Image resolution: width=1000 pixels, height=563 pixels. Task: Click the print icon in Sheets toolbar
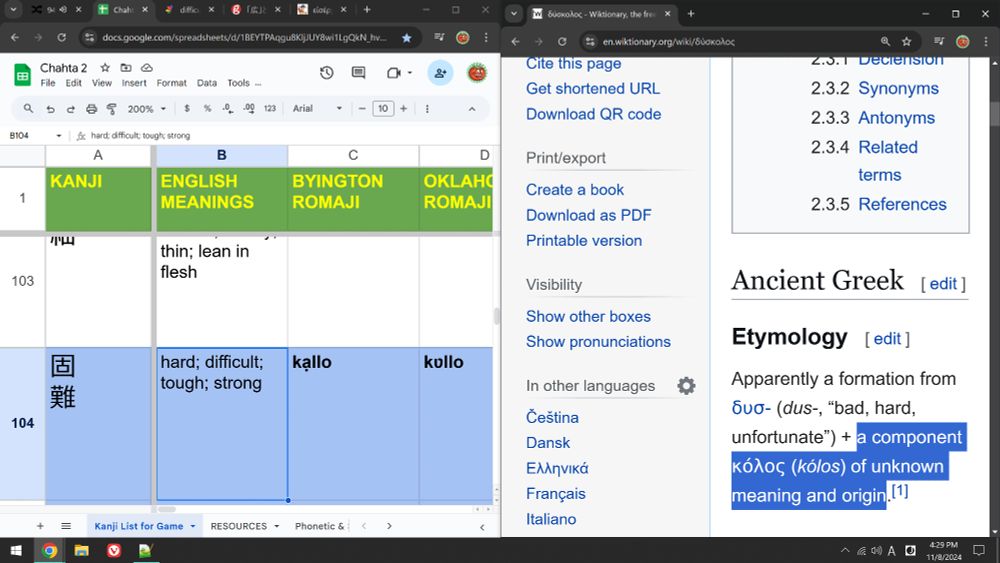pyautogui.click(x=92, y=109)
